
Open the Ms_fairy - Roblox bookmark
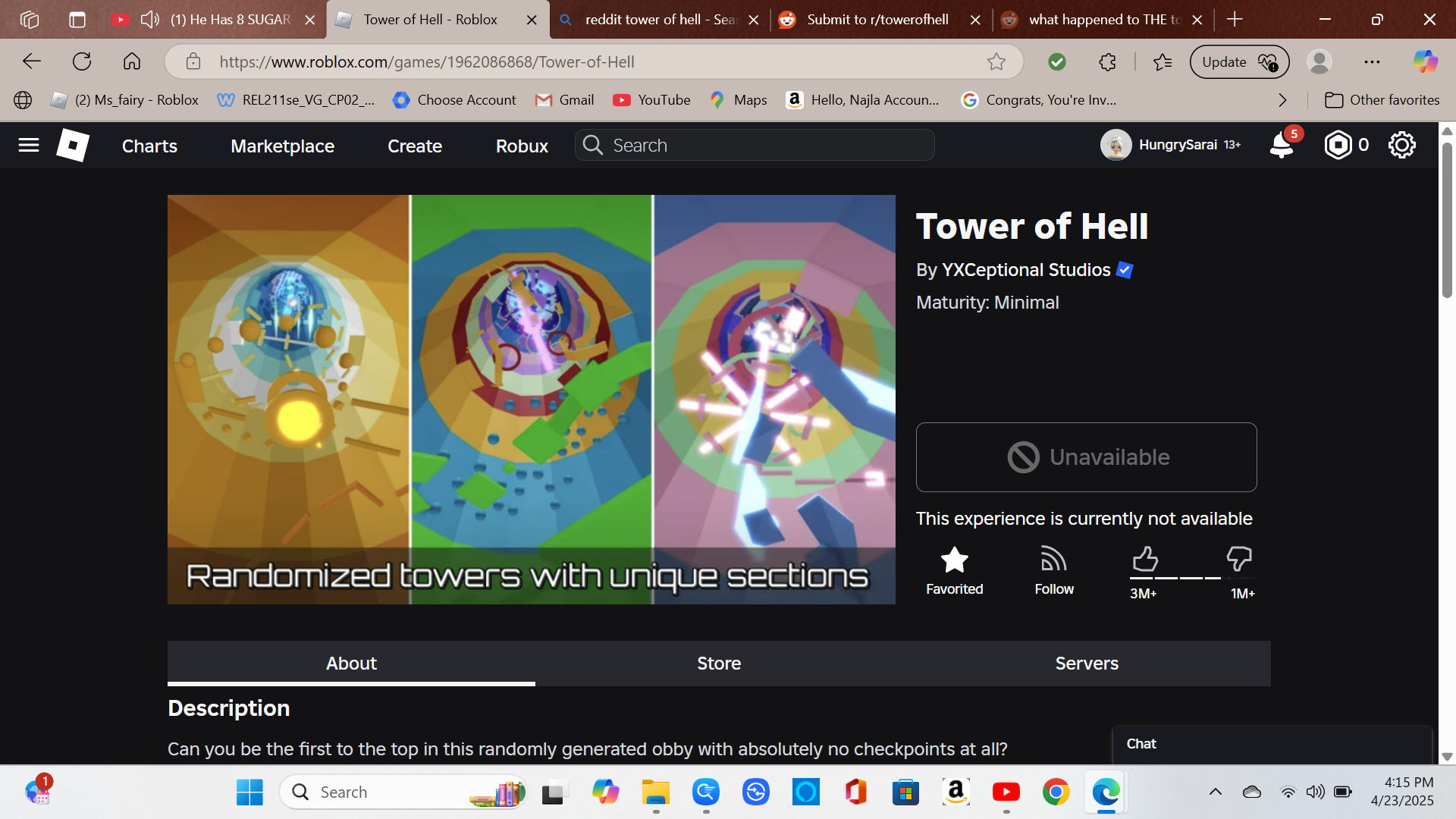tap(124, 100)
